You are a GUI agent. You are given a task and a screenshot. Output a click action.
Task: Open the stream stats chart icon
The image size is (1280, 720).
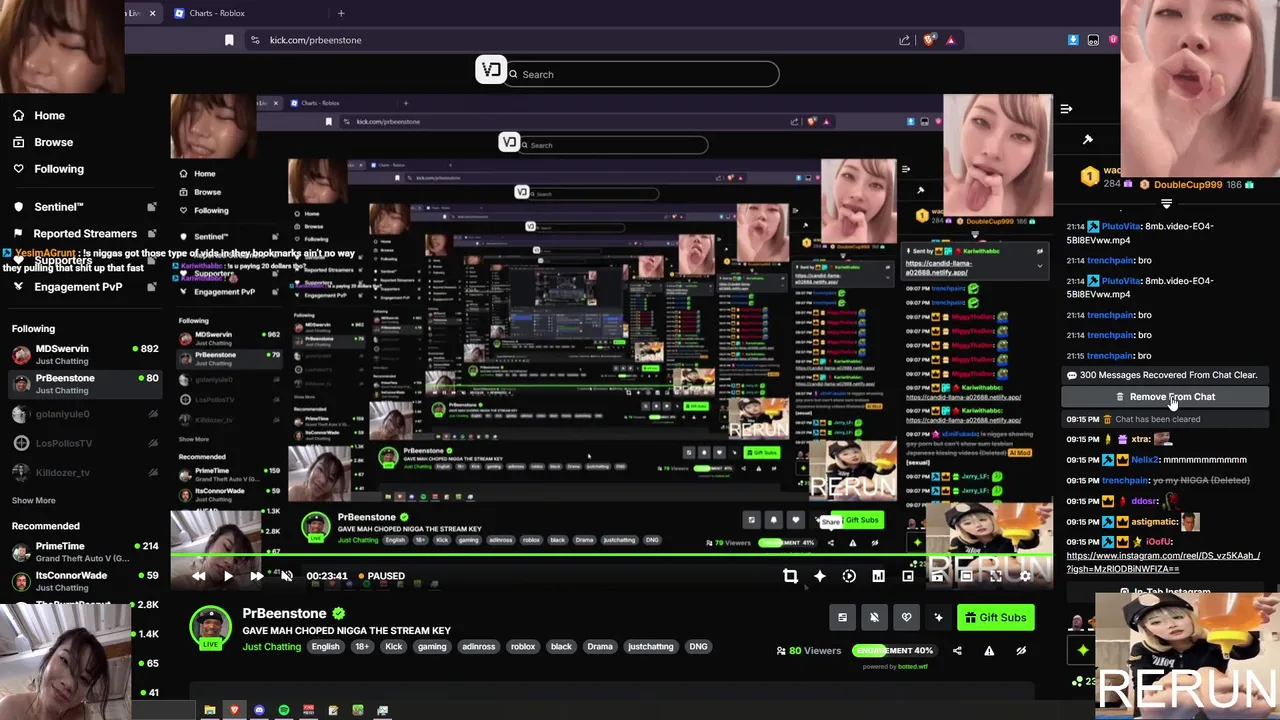point(878,576)
